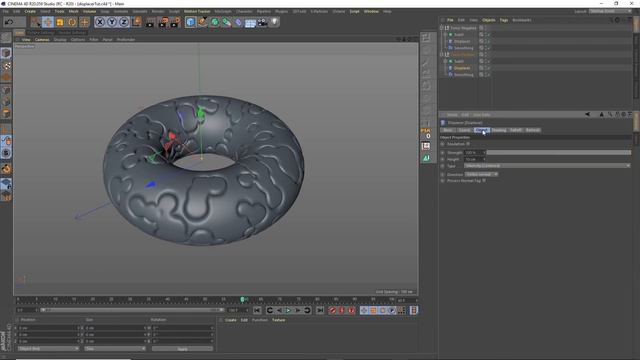Add a Light object
The width and height of the screenshot is (640, 360).
274,22
